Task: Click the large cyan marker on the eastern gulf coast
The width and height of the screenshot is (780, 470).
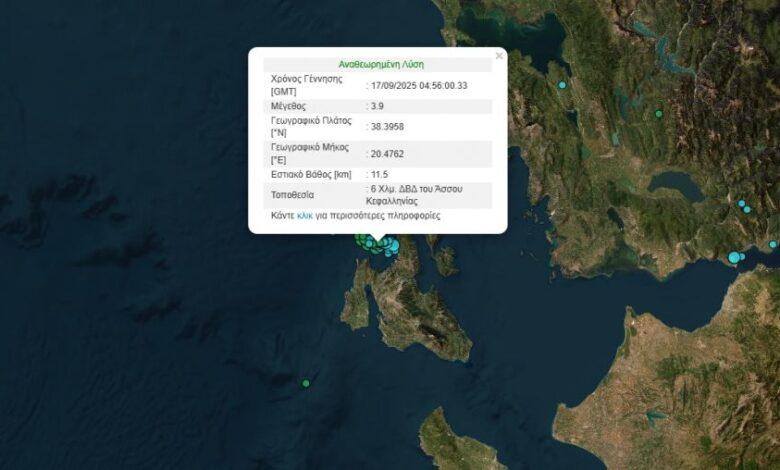Action: 734,258
